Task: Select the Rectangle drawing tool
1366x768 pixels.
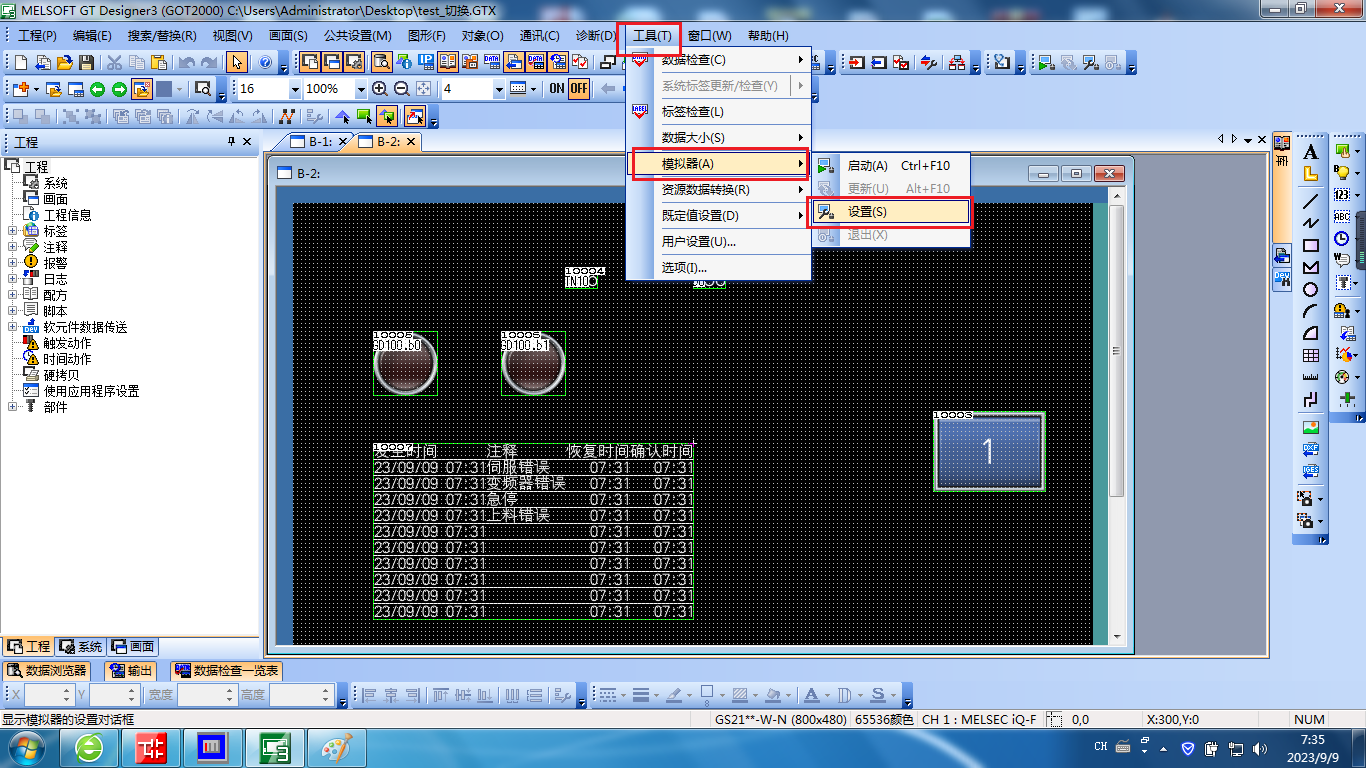Action: [1310, 245]
